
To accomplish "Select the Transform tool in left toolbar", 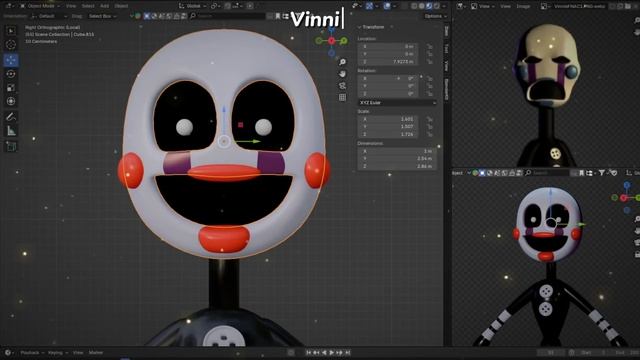I will (11, 101).
